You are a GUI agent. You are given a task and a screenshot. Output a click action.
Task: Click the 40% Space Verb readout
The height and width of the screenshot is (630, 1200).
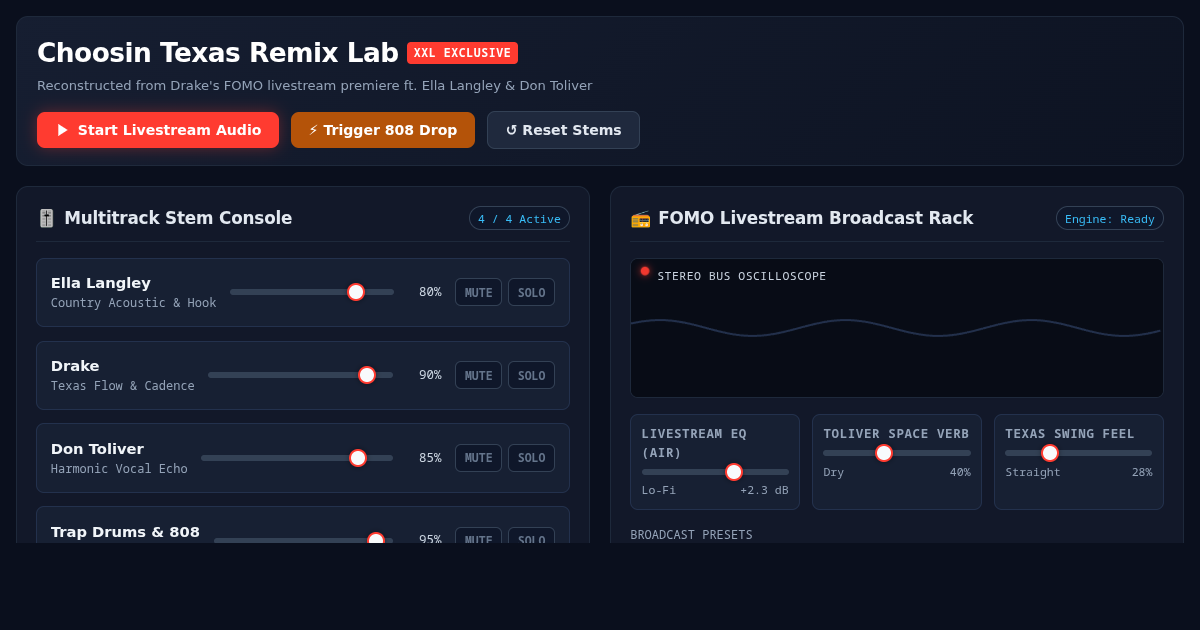click(x=960, y=472)
